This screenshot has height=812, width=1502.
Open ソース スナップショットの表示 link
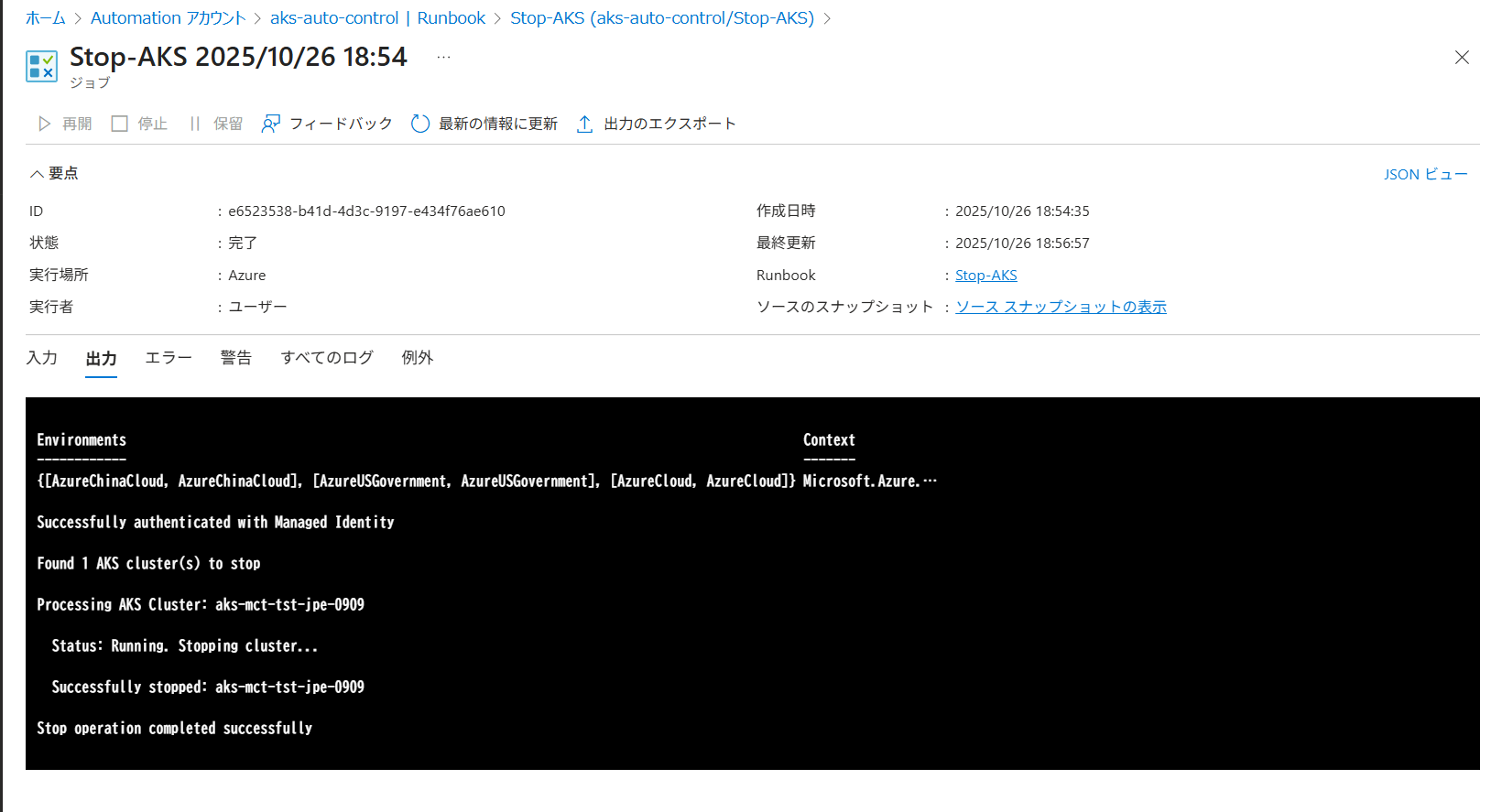click(x=1061, y=307)
